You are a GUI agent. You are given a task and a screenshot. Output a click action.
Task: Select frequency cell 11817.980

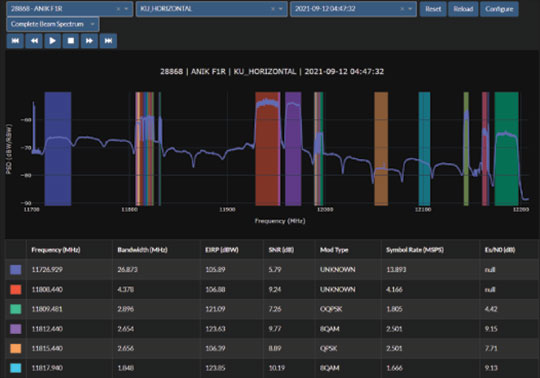coord(47,368)
